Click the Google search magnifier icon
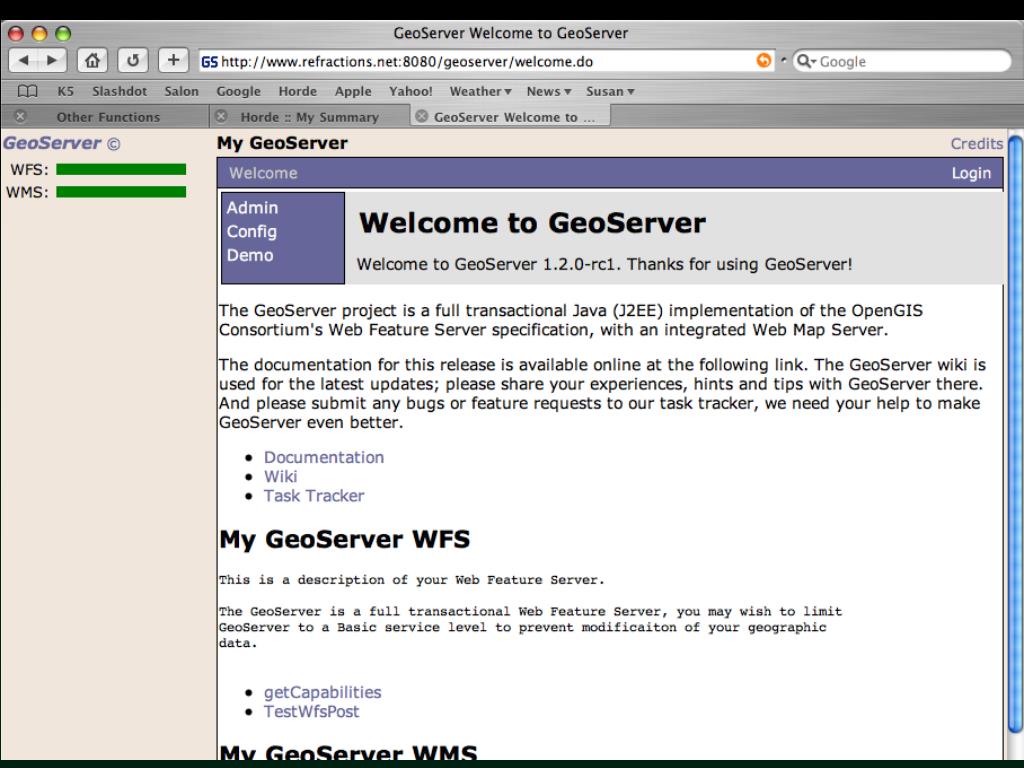The height and width of the screenshot is (768, 1024). click(x=805, y=61)
